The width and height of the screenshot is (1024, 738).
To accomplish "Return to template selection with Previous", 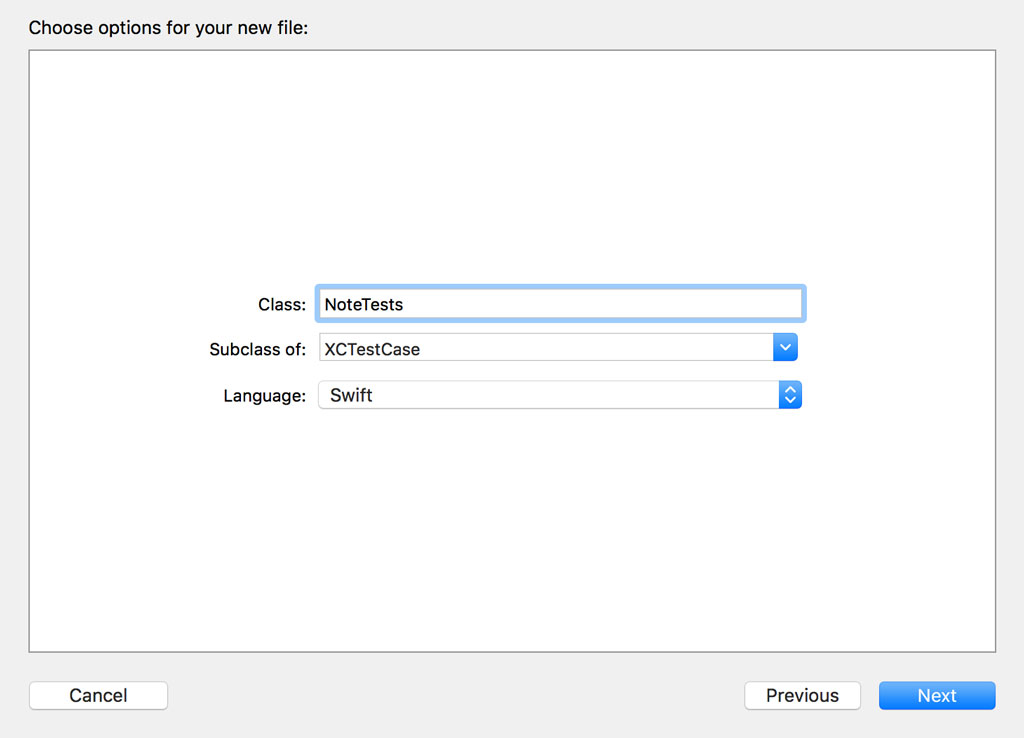I will [x=802, y=695].
